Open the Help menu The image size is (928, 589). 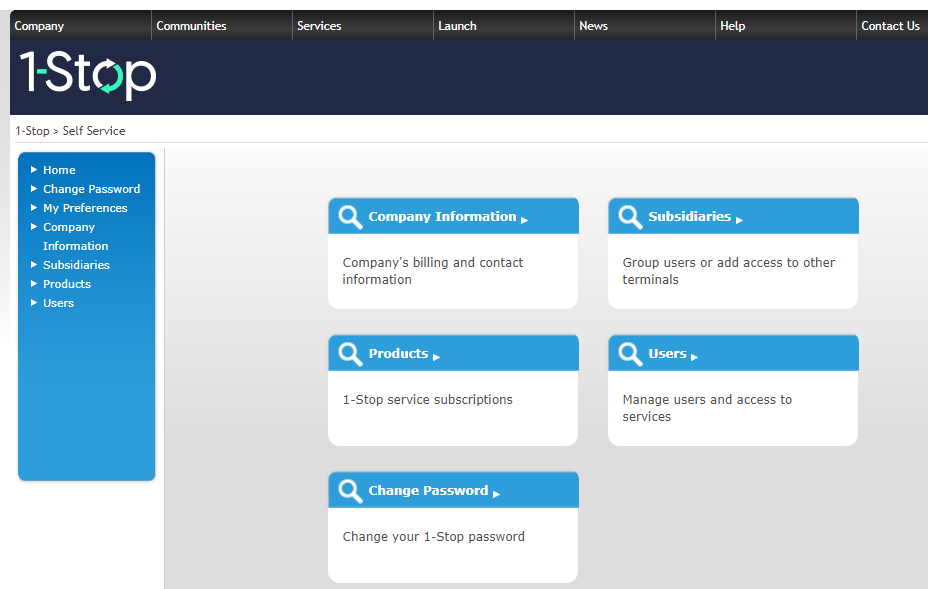click(733, 26)
